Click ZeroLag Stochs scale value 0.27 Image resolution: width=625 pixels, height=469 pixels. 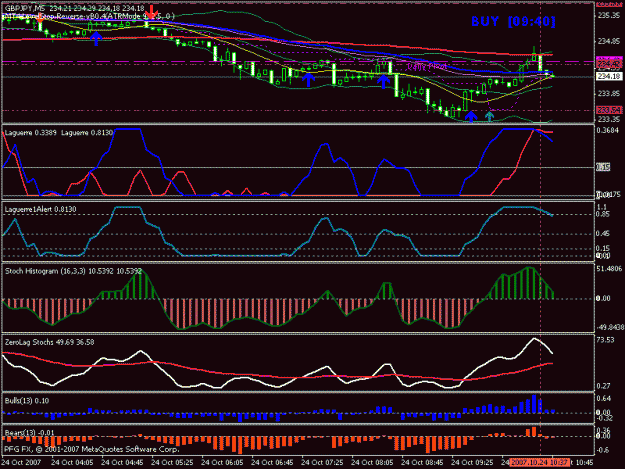point(604,386)
